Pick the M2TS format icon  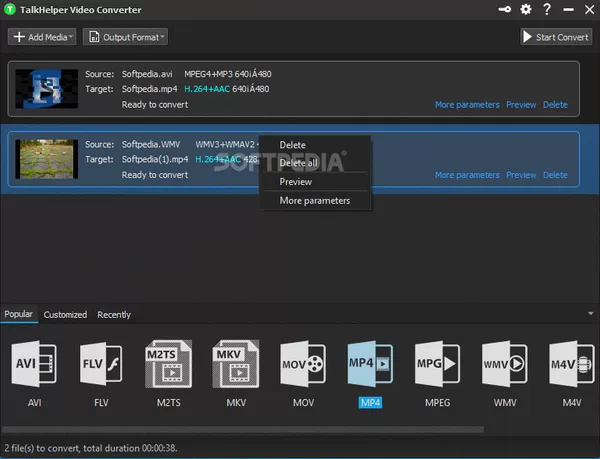pos(168,364)
